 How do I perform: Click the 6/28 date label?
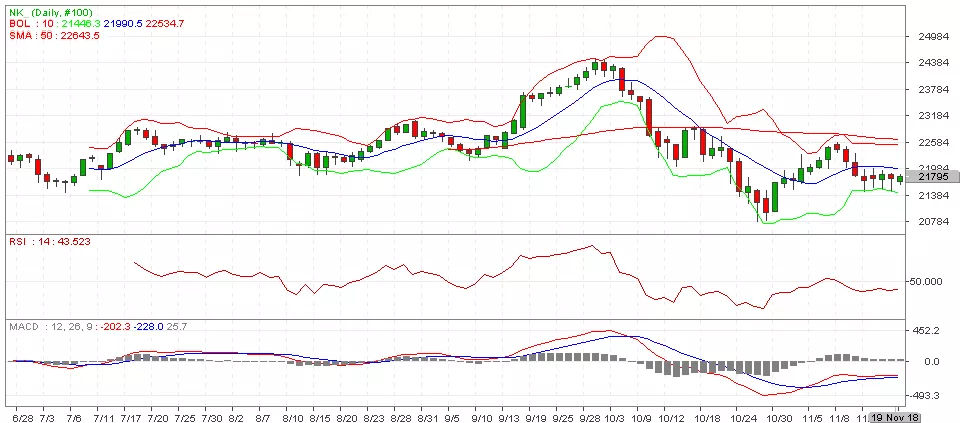(23, 417)
